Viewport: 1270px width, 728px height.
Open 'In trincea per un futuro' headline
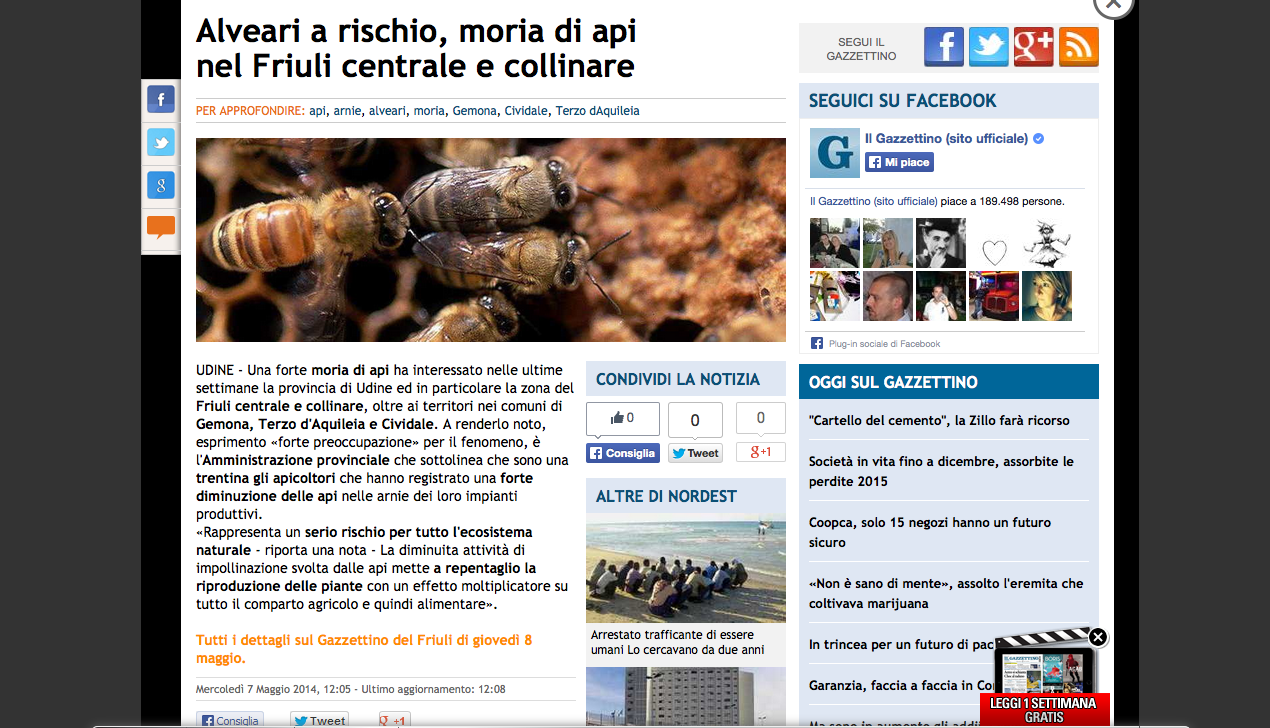pos(902,644)
